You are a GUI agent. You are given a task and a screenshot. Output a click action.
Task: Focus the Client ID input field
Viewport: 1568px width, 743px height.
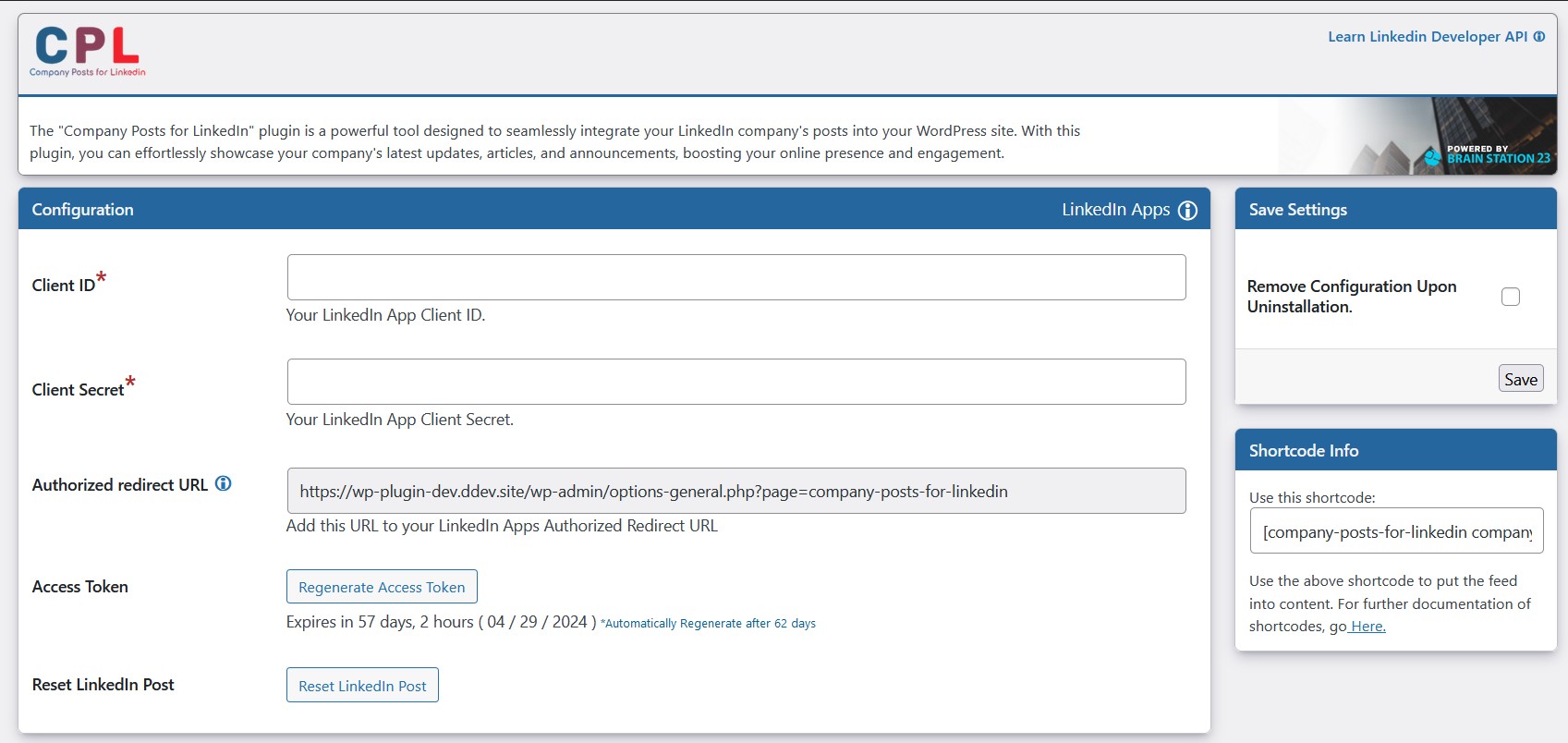coord(736,277)
